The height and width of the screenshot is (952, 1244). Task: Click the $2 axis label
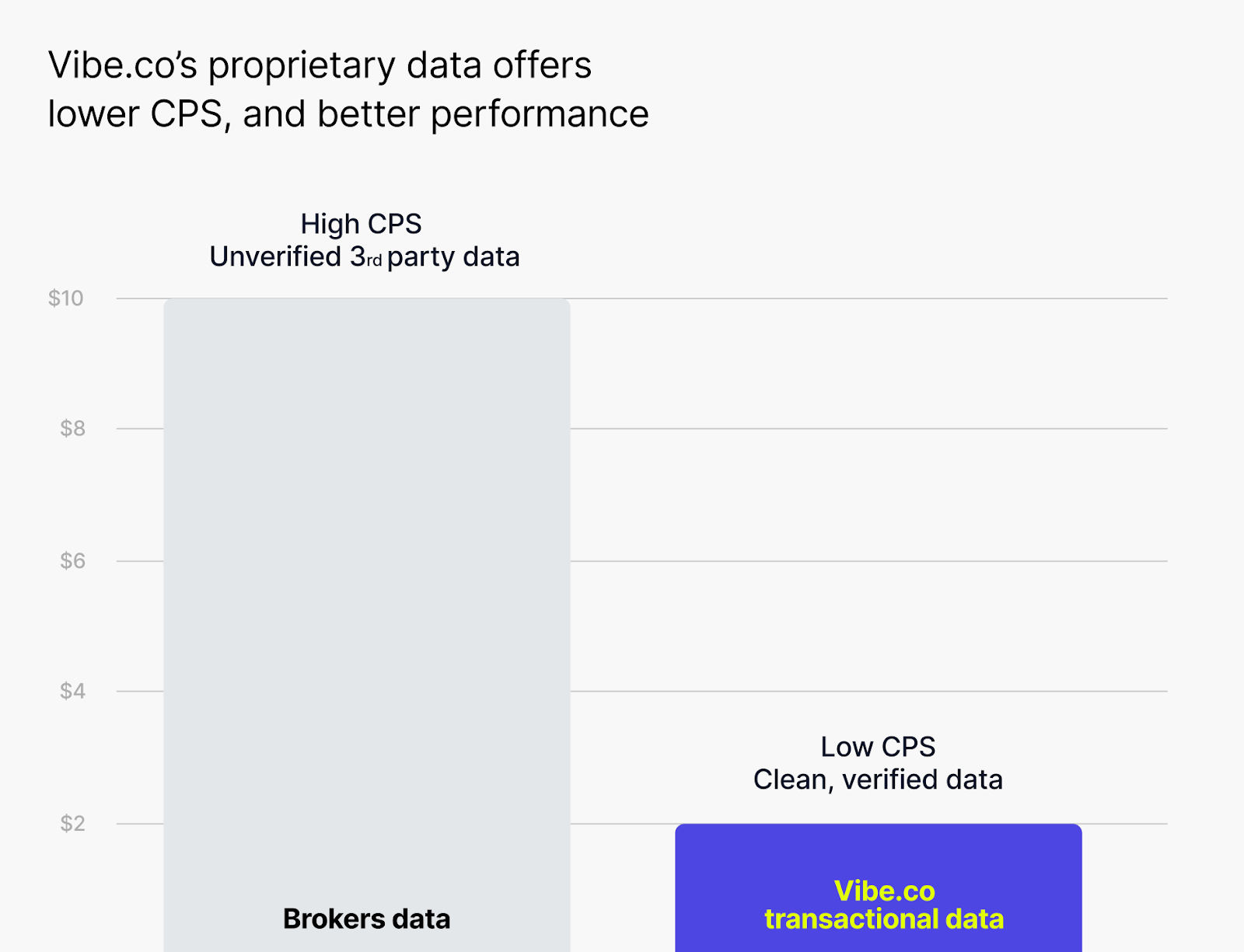click(x=73, y=823)
